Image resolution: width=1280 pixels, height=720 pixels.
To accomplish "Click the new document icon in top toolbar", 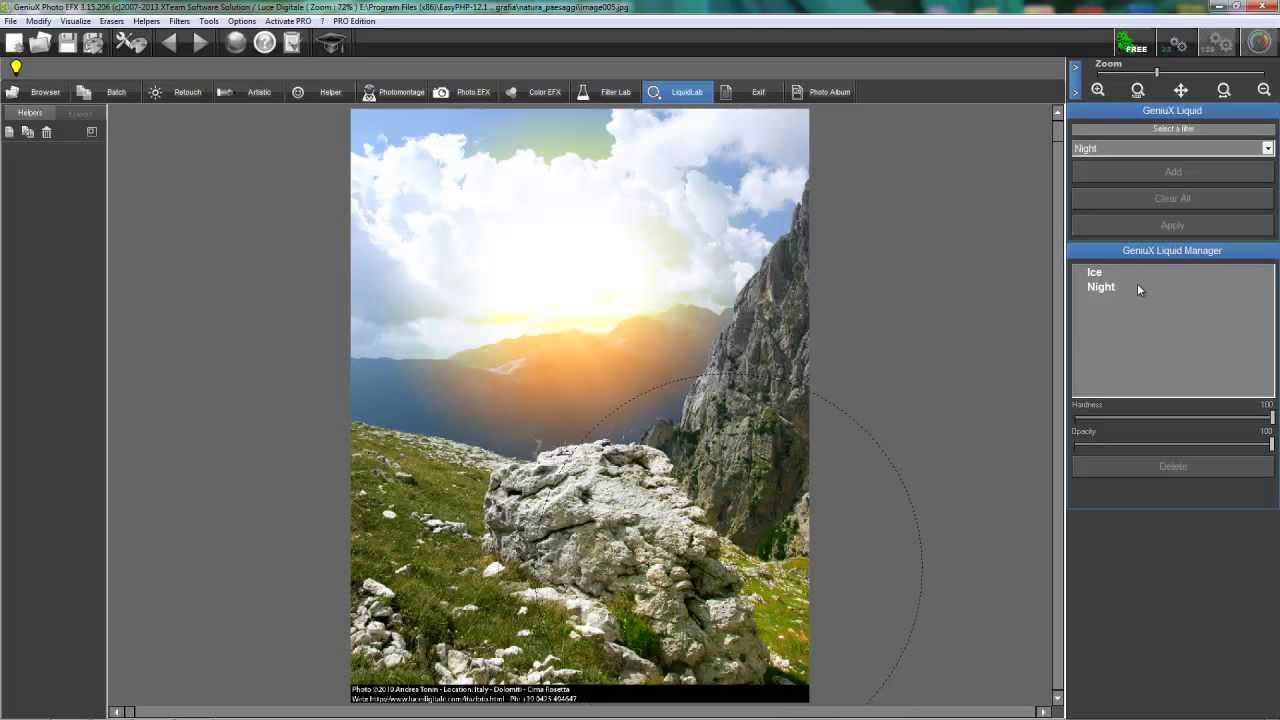I will pyautogui.click(x=14, y=43).
